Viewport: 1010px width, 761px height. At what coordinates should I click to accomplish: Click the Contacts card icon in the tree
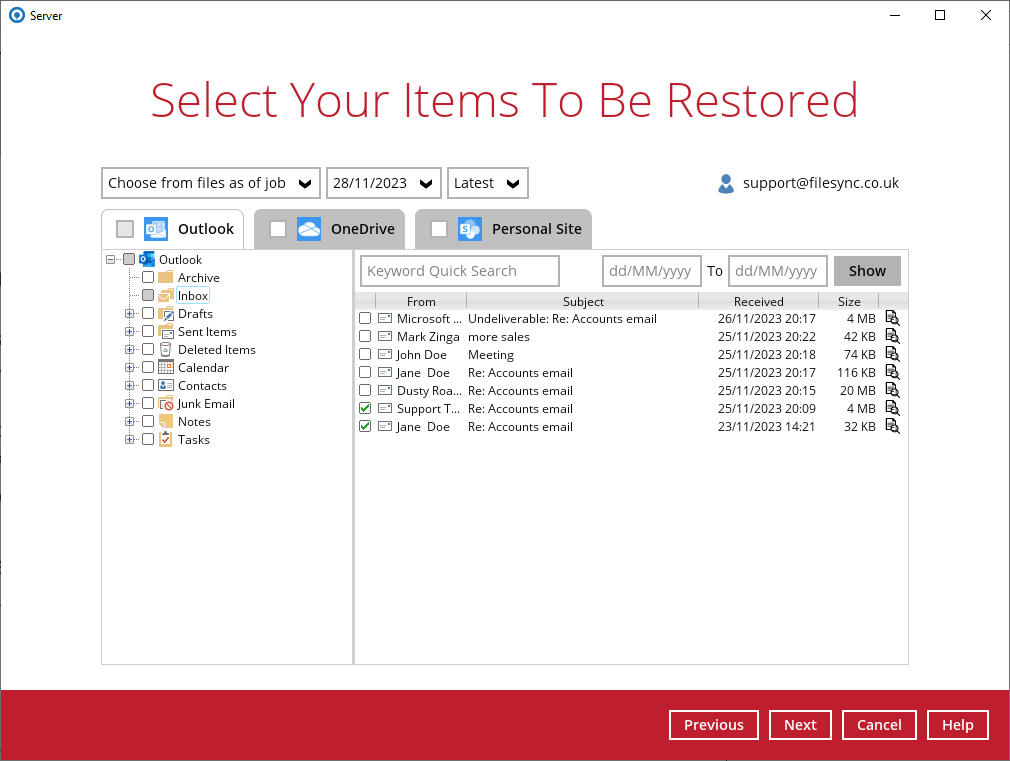[166, 385]
